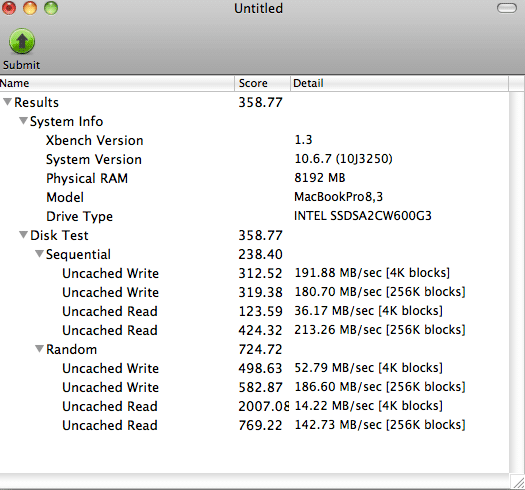Click the window resize grip corner
Image resolution: width=525 pixels, height=490 pixels.
(x=518, y=482)
